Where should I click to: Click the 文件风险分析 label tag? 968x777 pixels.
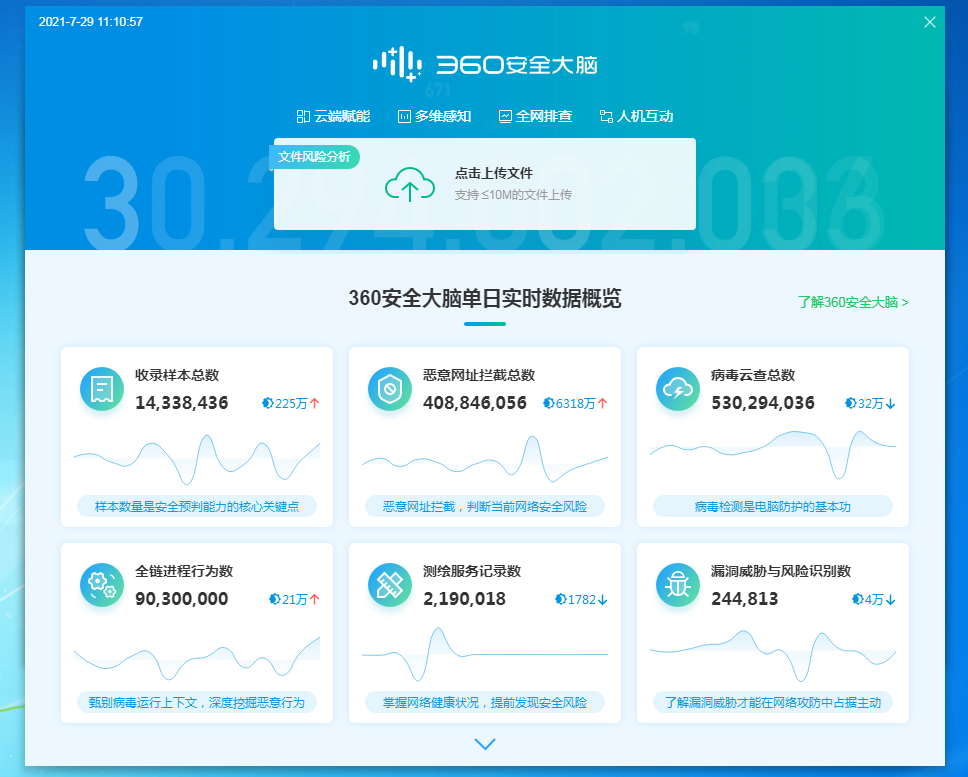coord(314,157)
